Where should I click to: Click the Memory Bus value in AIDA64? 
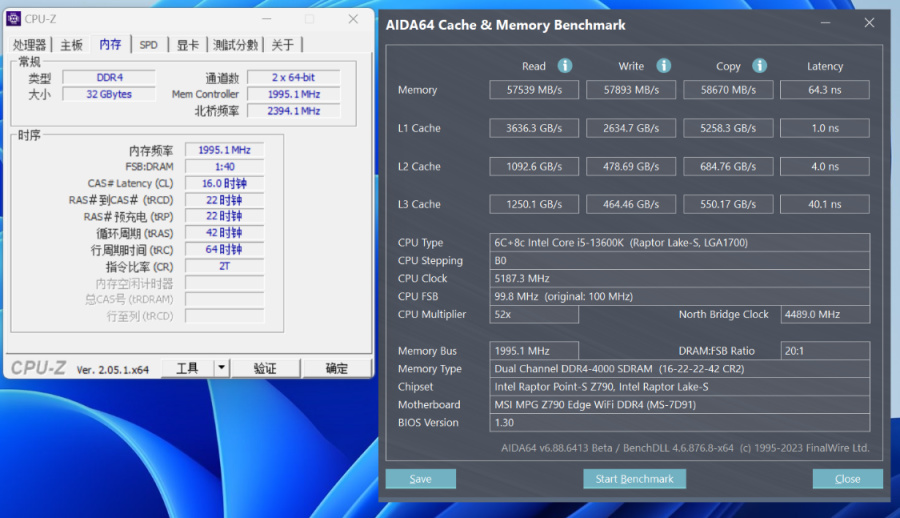tap(534, 350)
